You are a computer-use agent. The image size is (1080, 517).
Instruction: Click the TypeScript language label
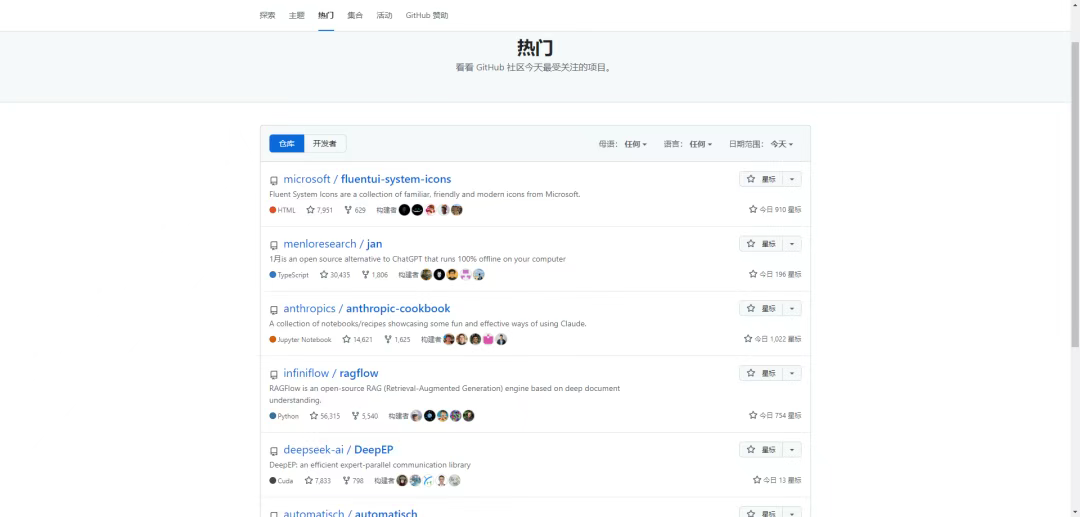(289, 275)
